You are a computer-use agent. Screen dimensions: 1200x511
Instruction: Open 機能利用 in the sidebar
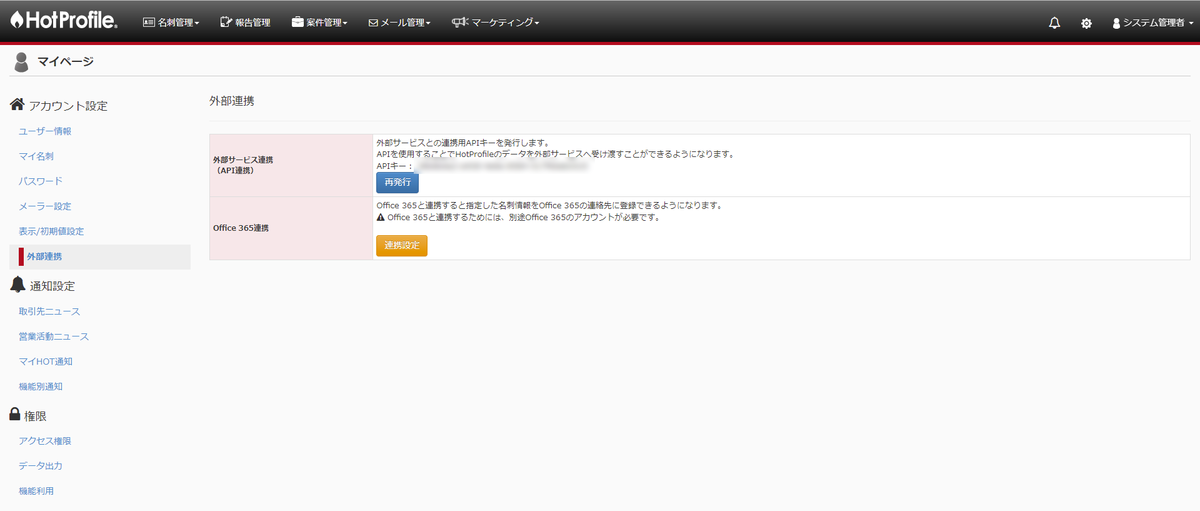point(36,491)
